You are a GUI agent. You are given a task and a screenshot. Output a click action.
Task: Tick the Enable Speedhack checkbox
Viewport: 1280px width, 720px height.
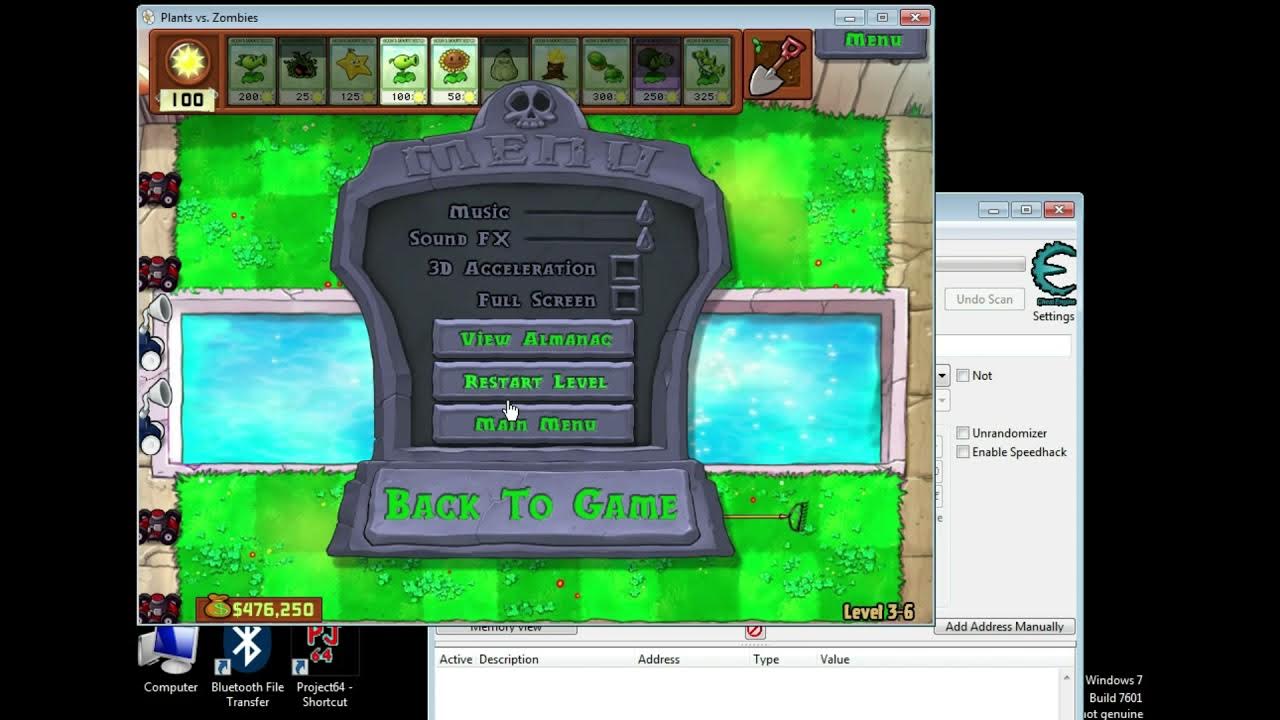(x=963, y=452)
